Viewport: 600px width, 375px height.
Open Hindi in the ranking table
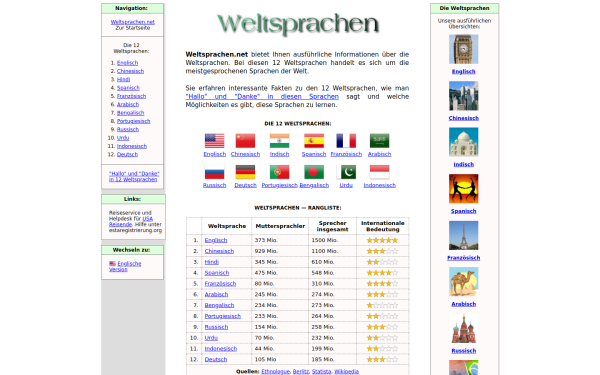pos(212,262)
